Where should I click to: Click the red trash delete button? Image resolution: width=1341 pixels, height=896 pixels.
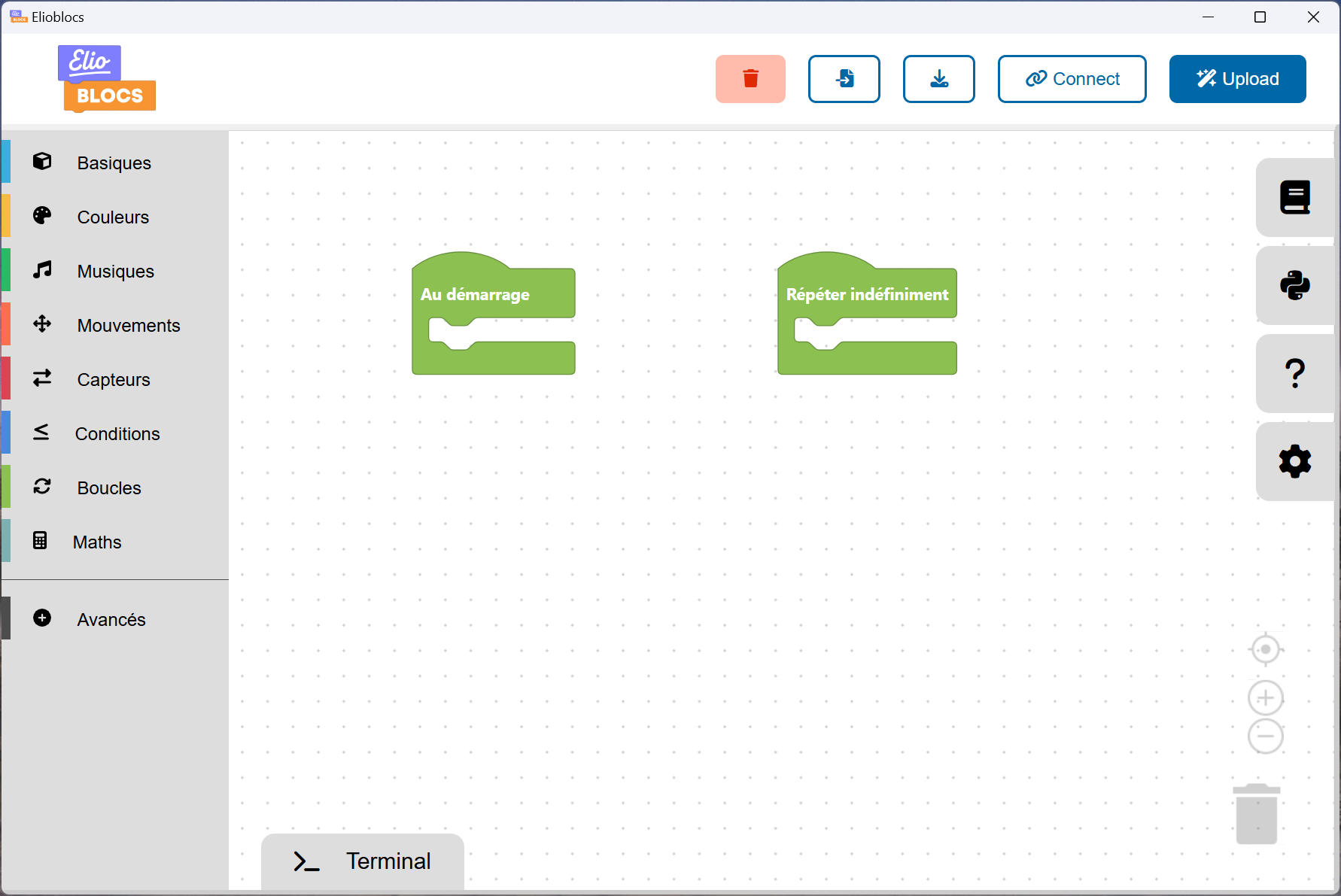coord(750,79)
